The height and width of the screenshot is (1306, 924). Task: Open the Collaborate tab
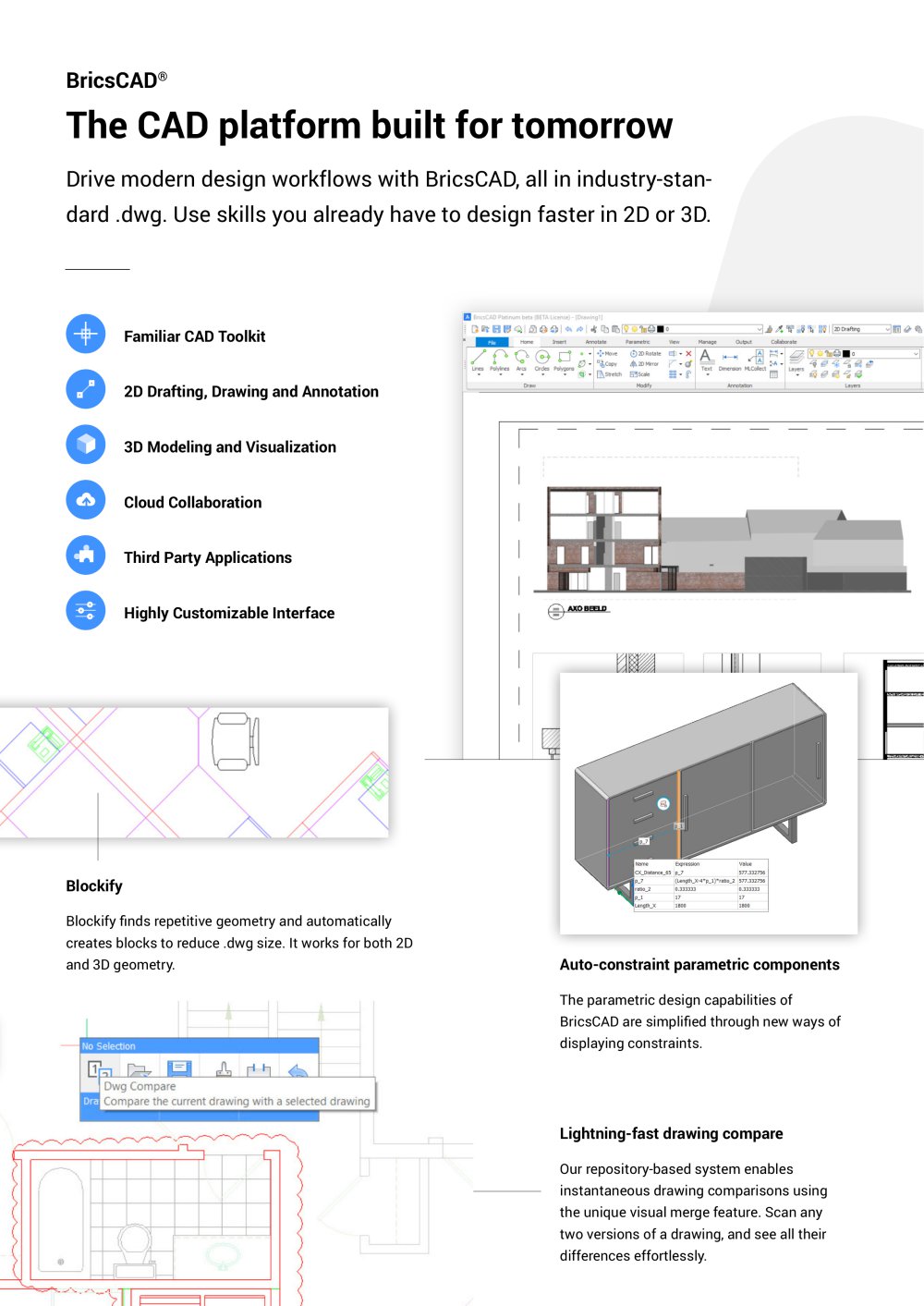pos(784,342)
